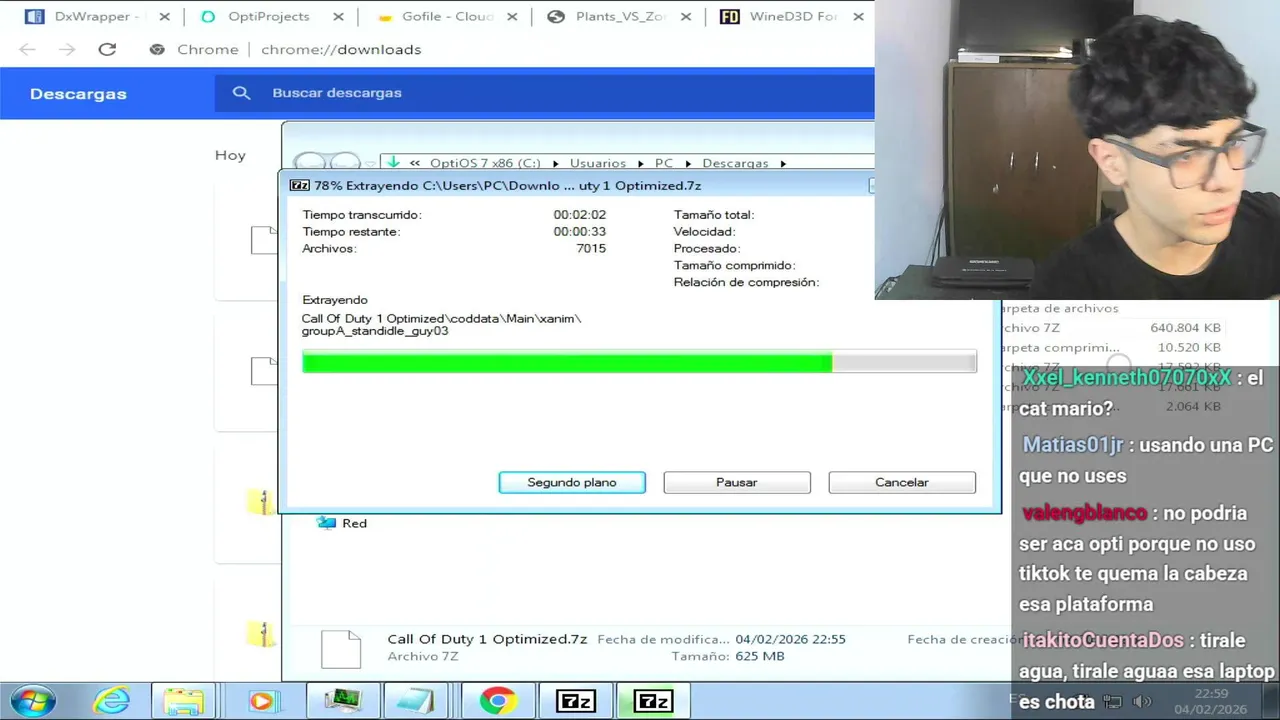Go forward in Chrome
The image size is (1280, 720).
pos(67,49)
